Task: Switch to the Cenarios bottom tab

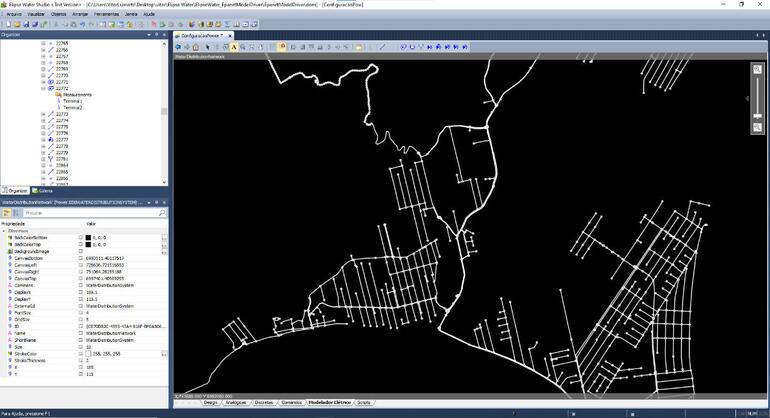Action: coord(292,401)
